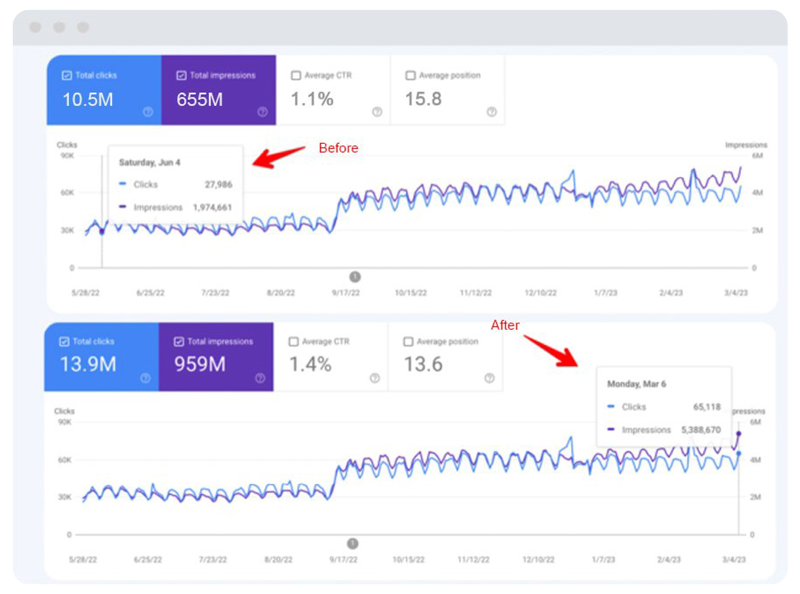This screenshot has height=594, width=800.
Task: Tick the Average CTR checkbox above 1.4%
Action: (295, 341)
